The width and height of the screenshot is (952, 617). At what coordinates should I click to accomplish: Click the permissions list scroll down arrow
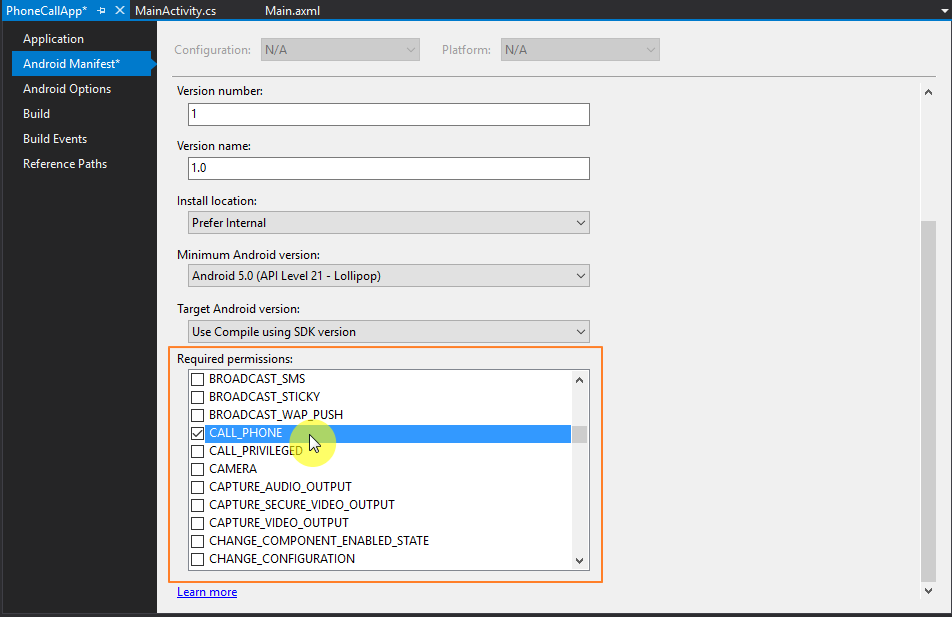(579, 561)
